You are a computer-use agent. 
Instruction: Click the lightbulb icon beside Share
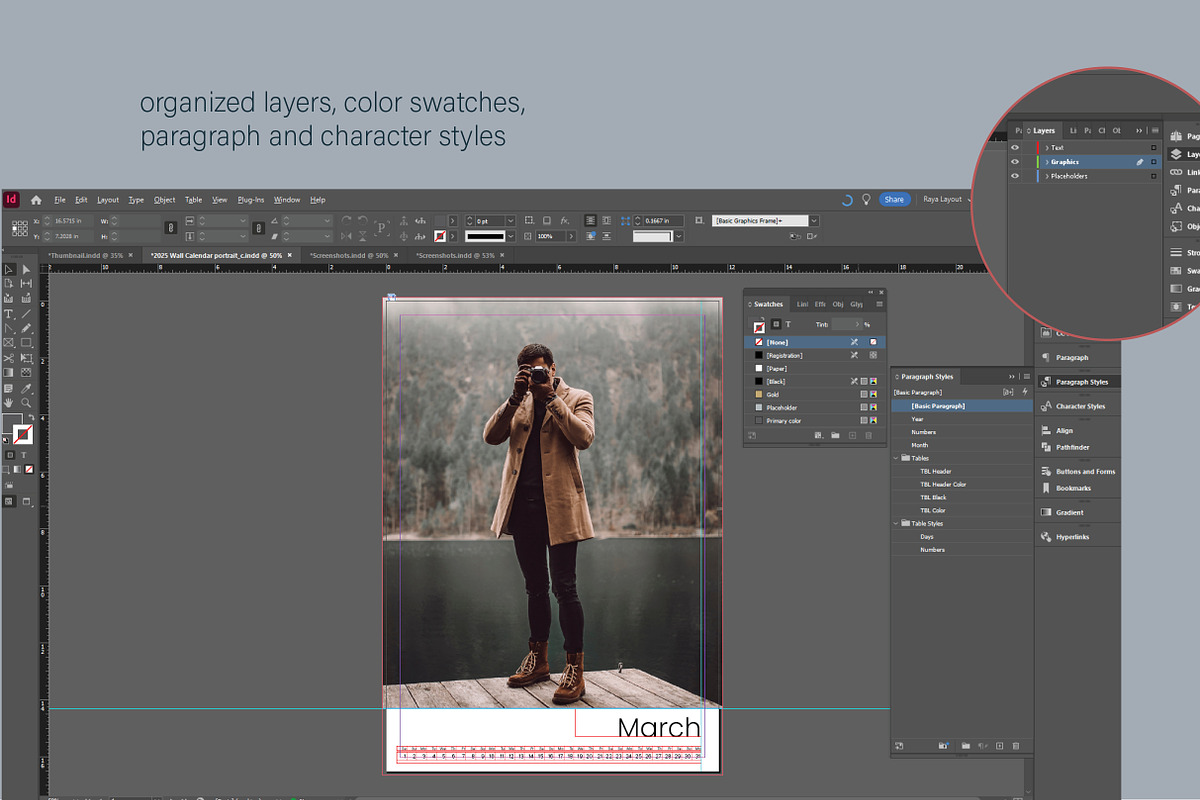point(866,200)
